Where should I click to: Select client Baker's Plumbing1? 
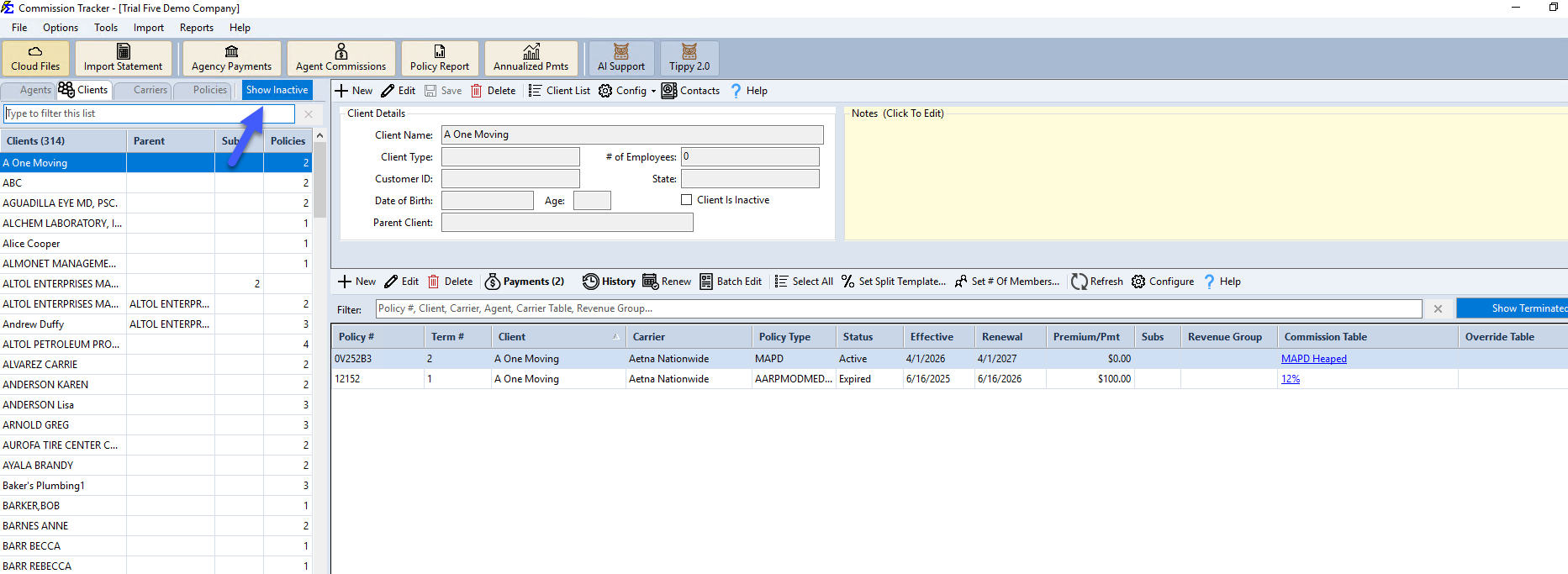[156, 486]
